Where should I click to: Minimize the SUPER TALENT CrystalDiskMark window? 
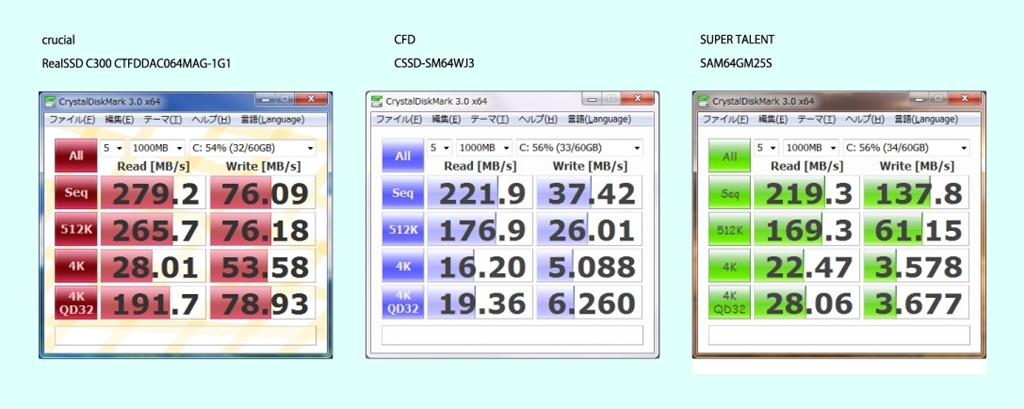click(918, 98)
